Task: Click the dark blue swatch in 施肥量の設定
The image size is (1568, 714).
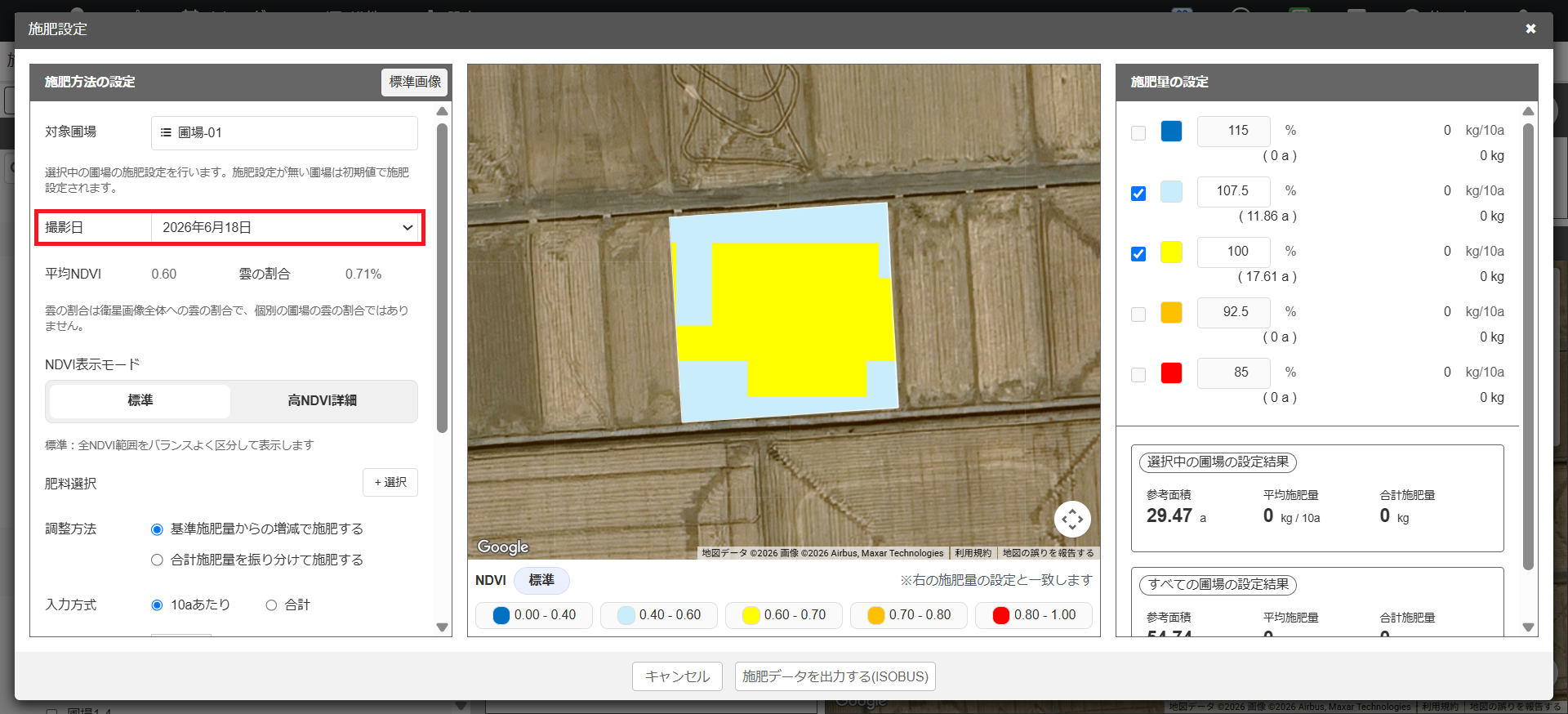Action: [1171, 131]
